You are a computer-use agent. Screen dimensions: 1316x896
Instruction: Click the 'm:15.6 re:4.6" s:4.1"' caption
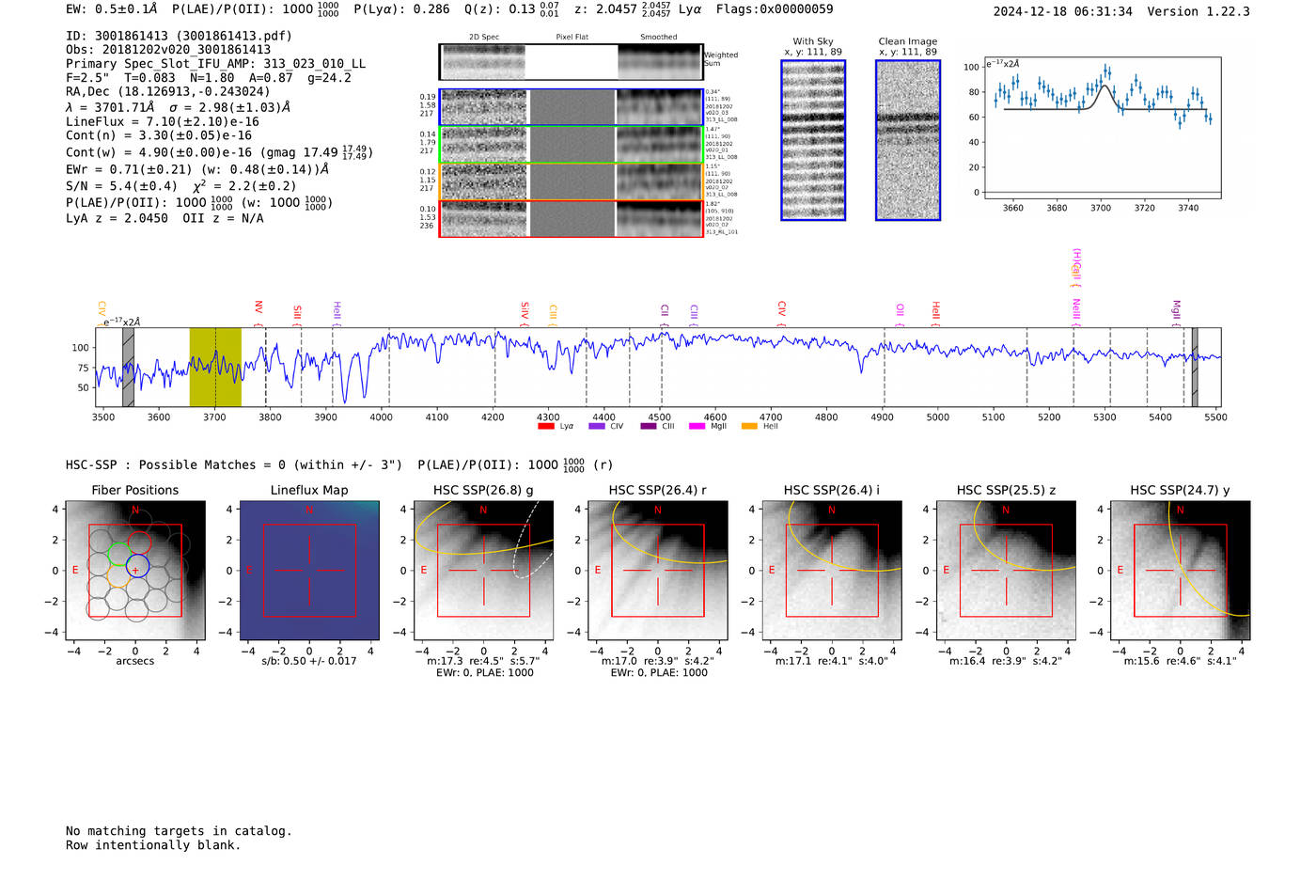[1181, 661]
